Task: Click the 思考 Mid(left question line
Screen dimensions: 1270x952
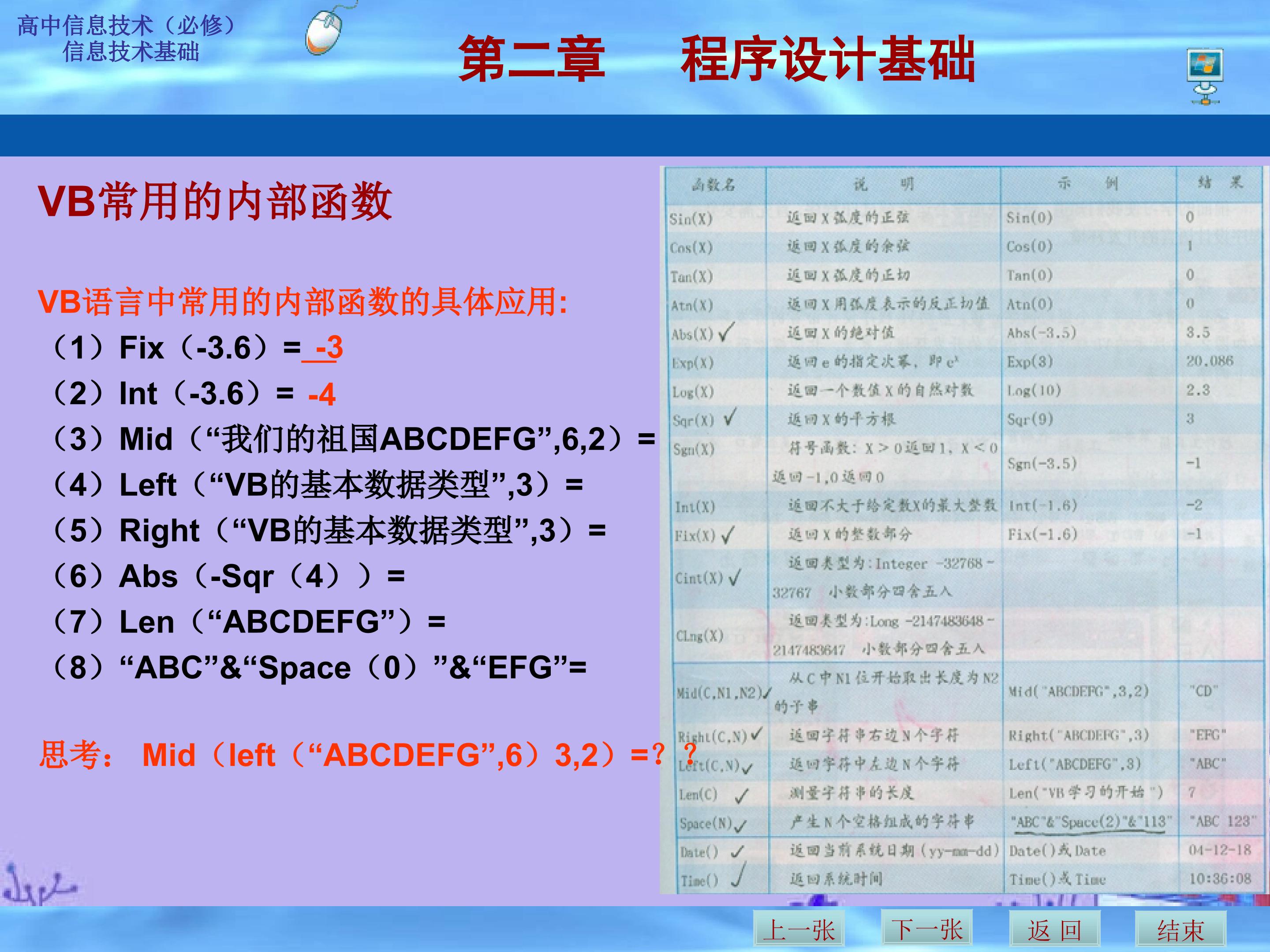Action: point(367,755)
